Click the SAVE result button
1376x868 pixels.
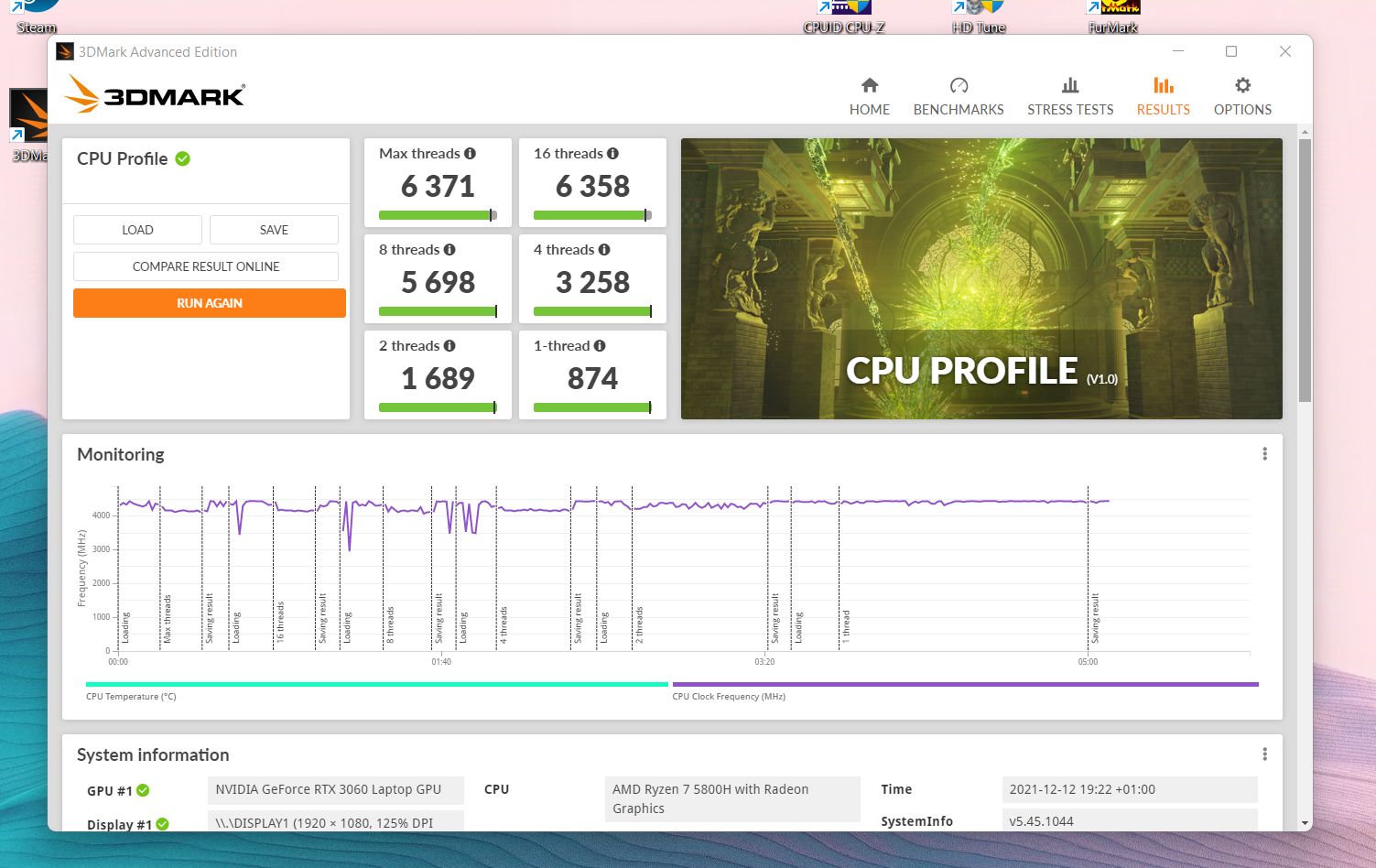tap(274, 230)
